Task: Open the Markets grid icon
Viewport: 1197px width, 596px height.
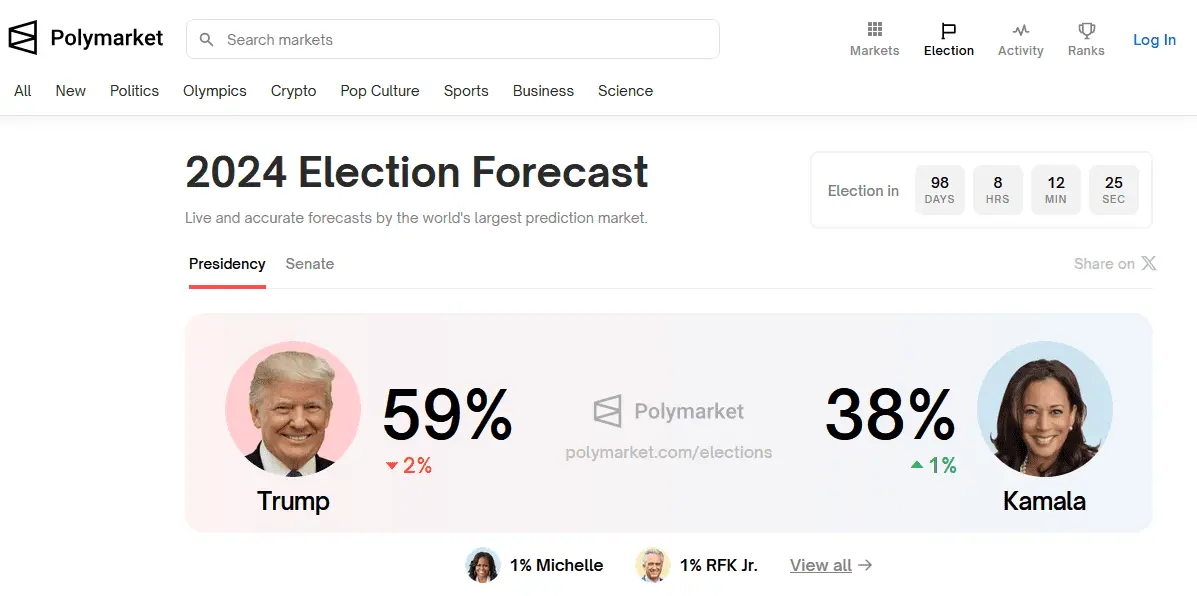Action: 875,30
